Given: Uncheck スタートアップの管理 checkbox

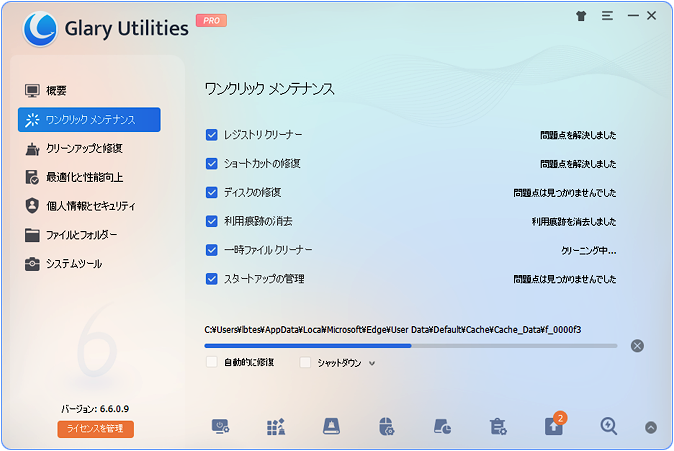Looking at the screenshot, I should coord(211,279).
